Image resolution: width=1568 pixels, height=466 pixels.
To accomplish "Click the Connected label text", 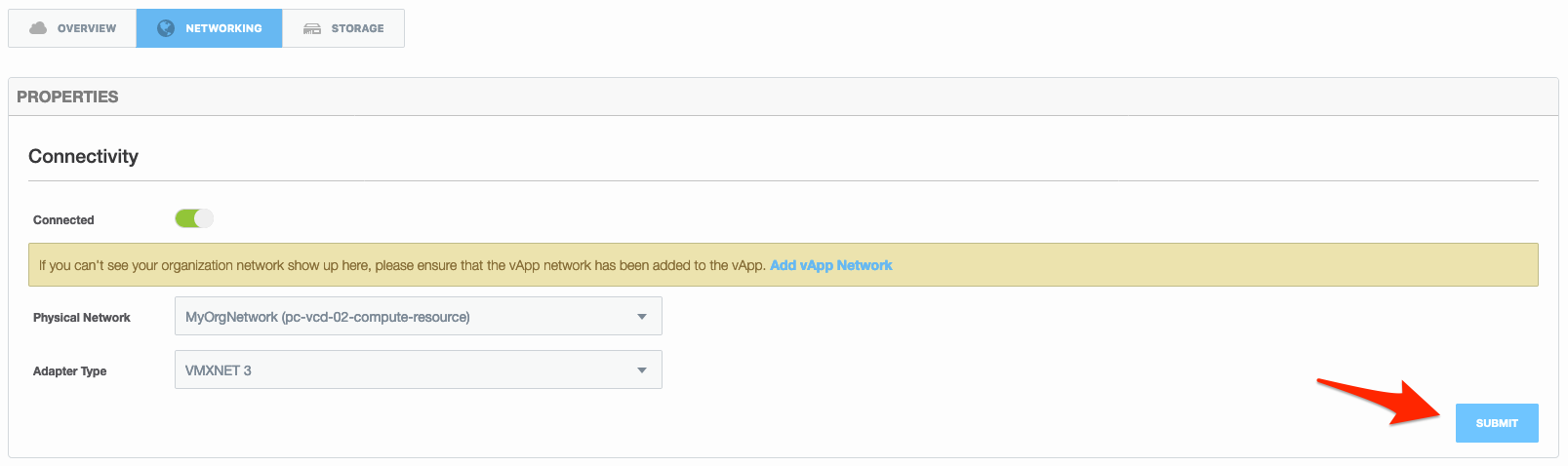I will pyautogui.click(x=63, y=220).
